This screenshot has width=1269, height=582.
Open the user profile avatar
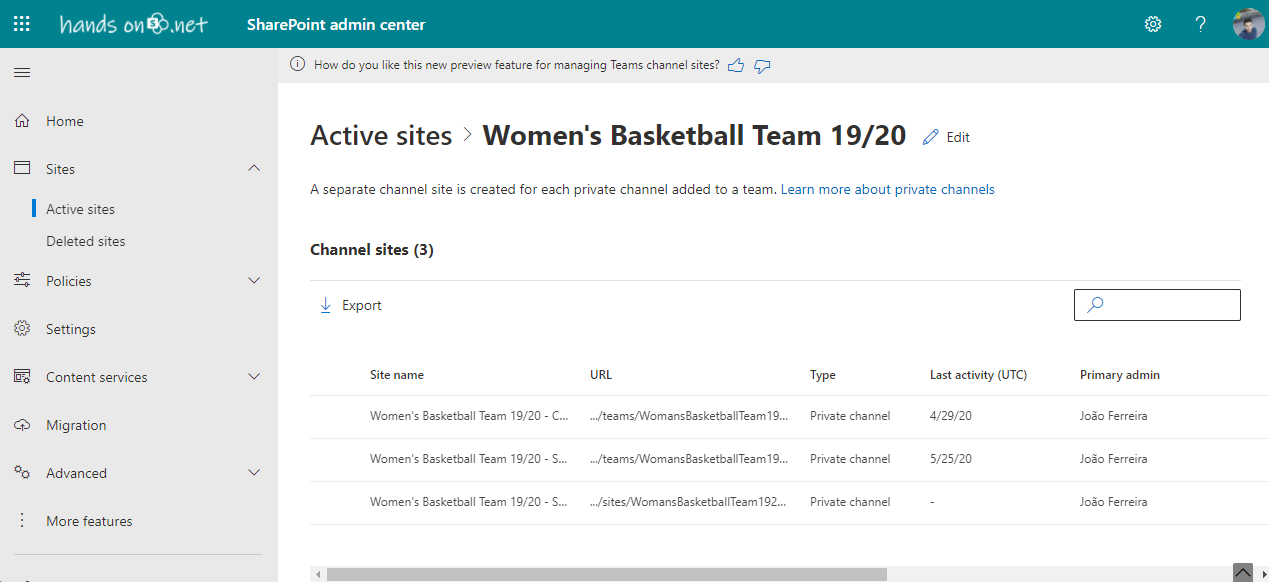click(1248, 24)
